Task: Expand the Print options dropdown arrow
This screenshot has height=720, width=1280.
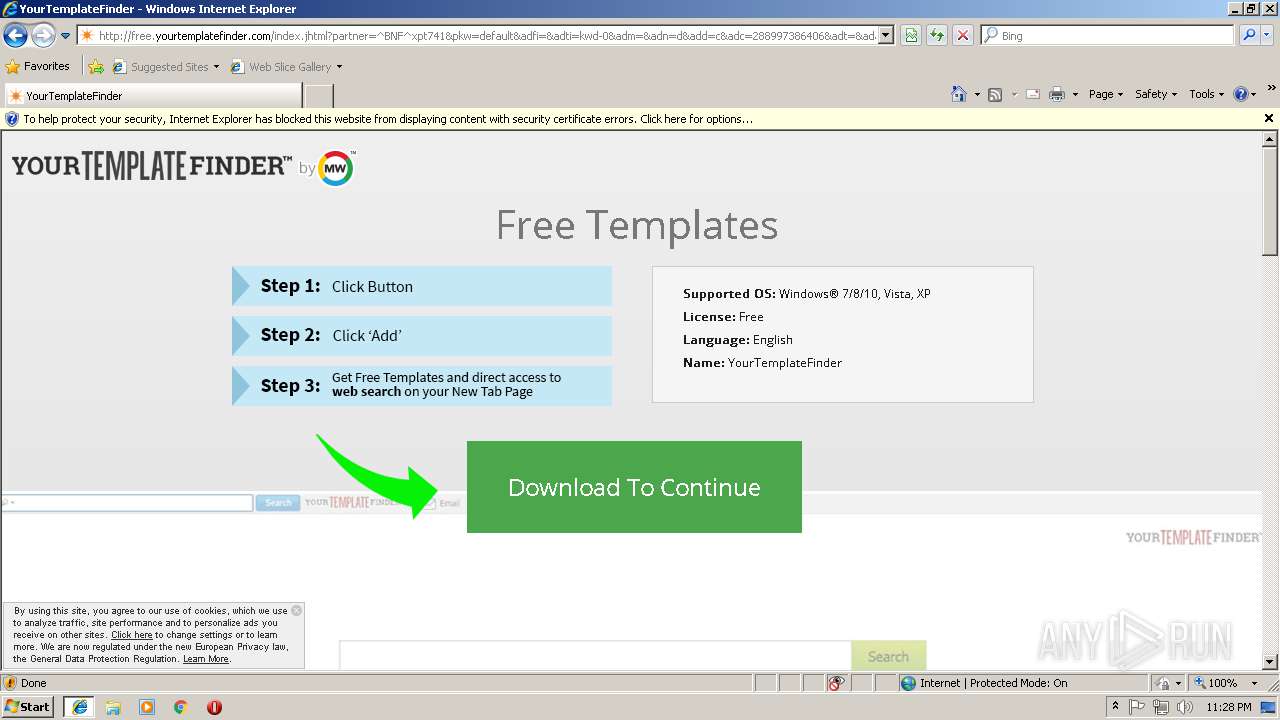Action: point(1075,95)
